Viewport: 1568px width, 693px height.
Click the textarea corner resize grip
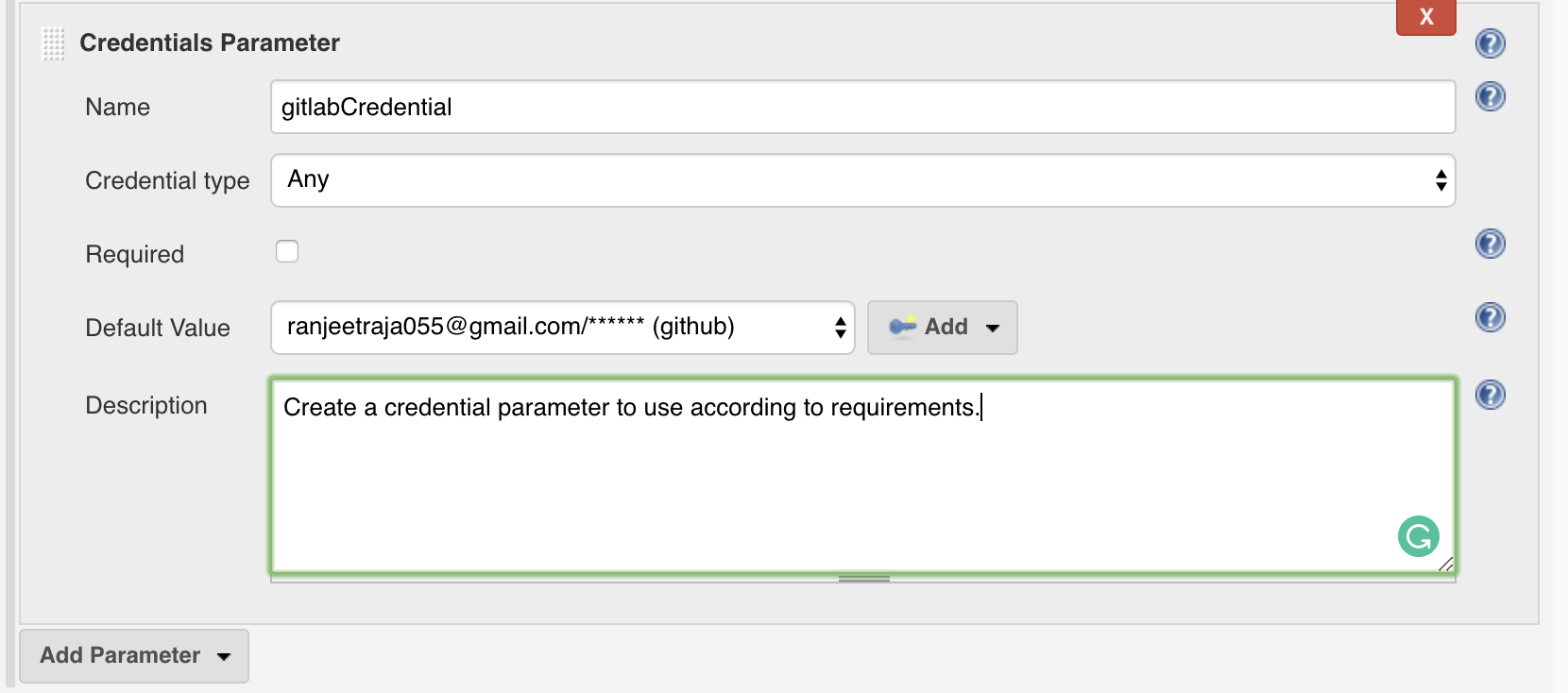click(1445, 564)
